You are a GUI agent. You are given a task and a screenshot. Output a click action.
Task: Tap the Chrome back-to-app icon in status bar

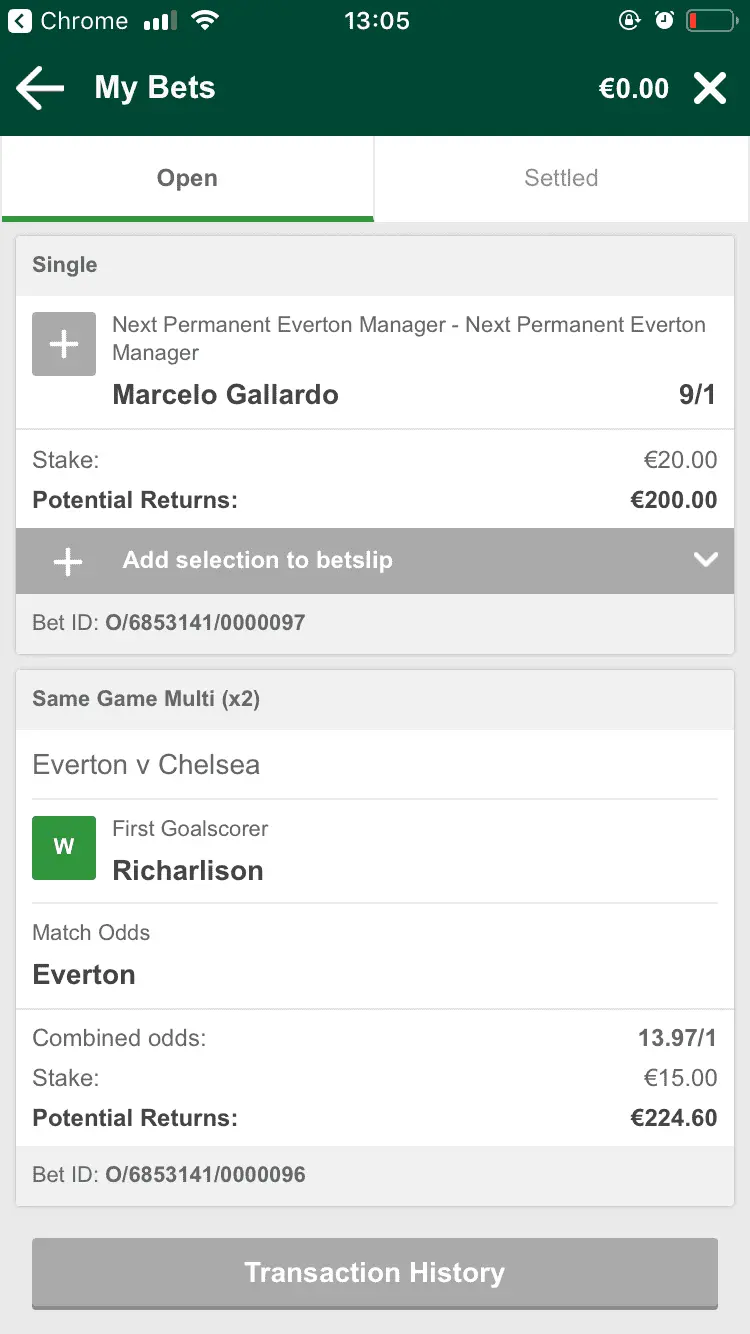coord(19,21)
